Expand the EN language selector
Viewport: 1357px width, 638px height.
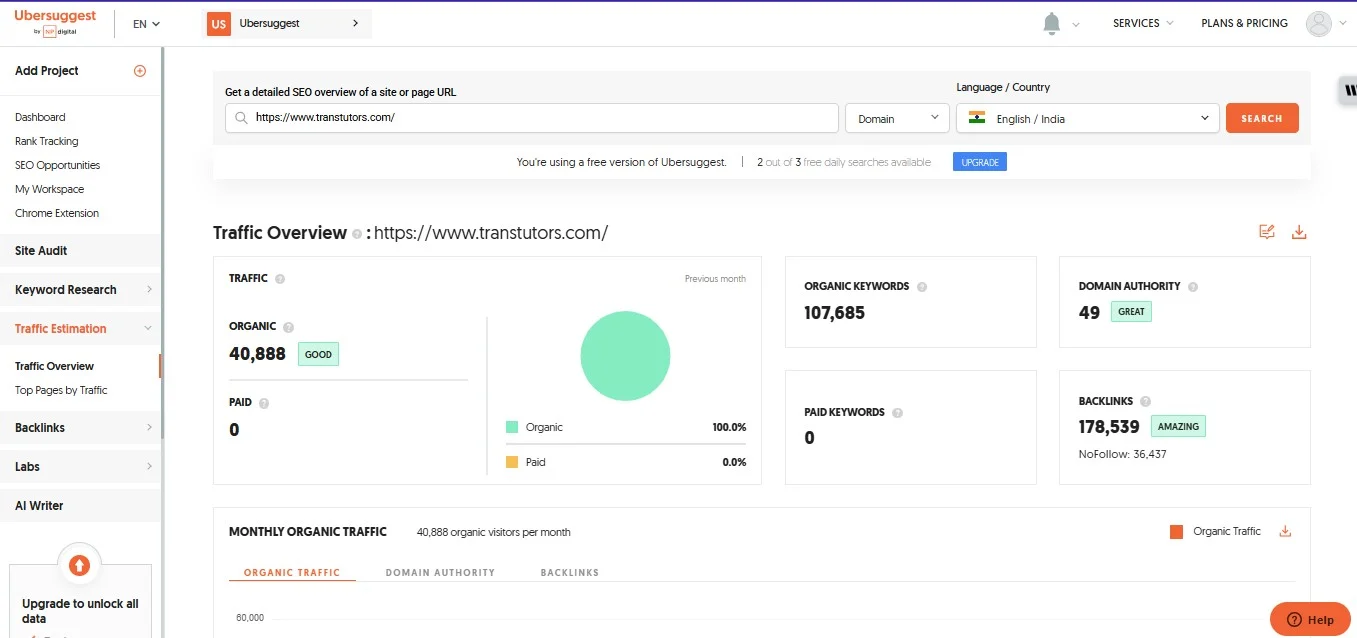[146, 24]
